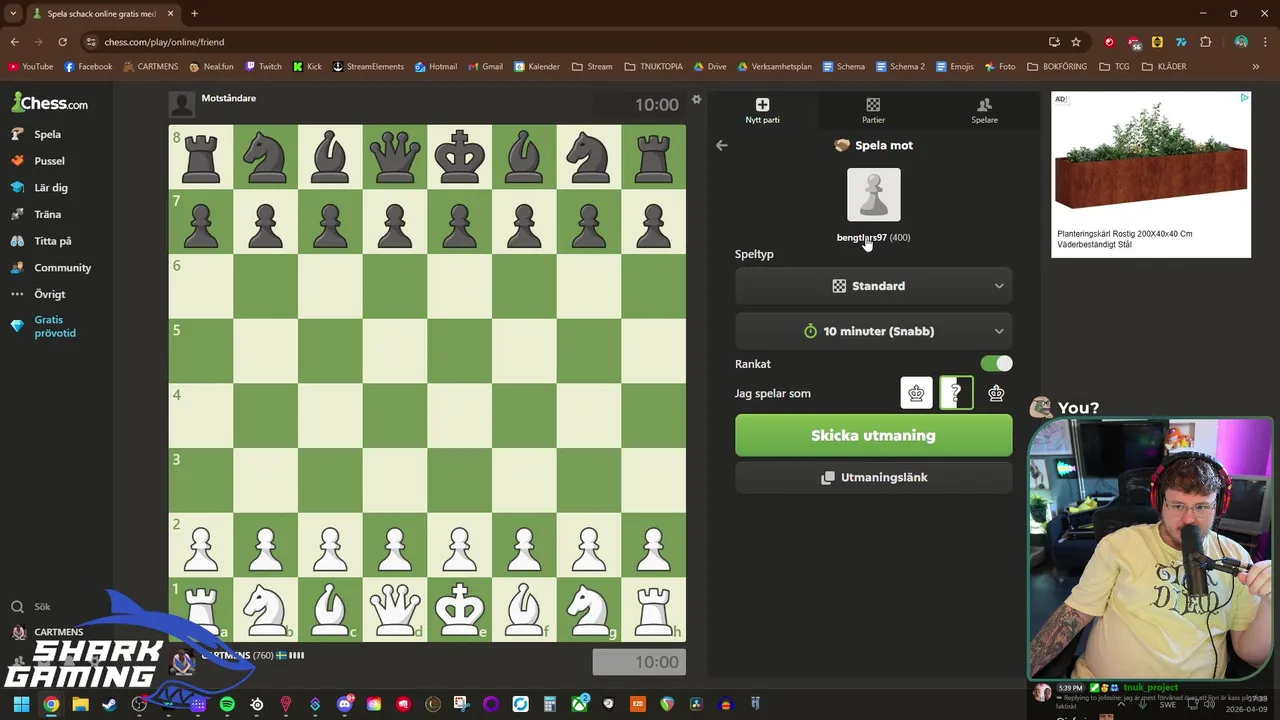Open the Gmail bookmark

click(x=485, y=67)
